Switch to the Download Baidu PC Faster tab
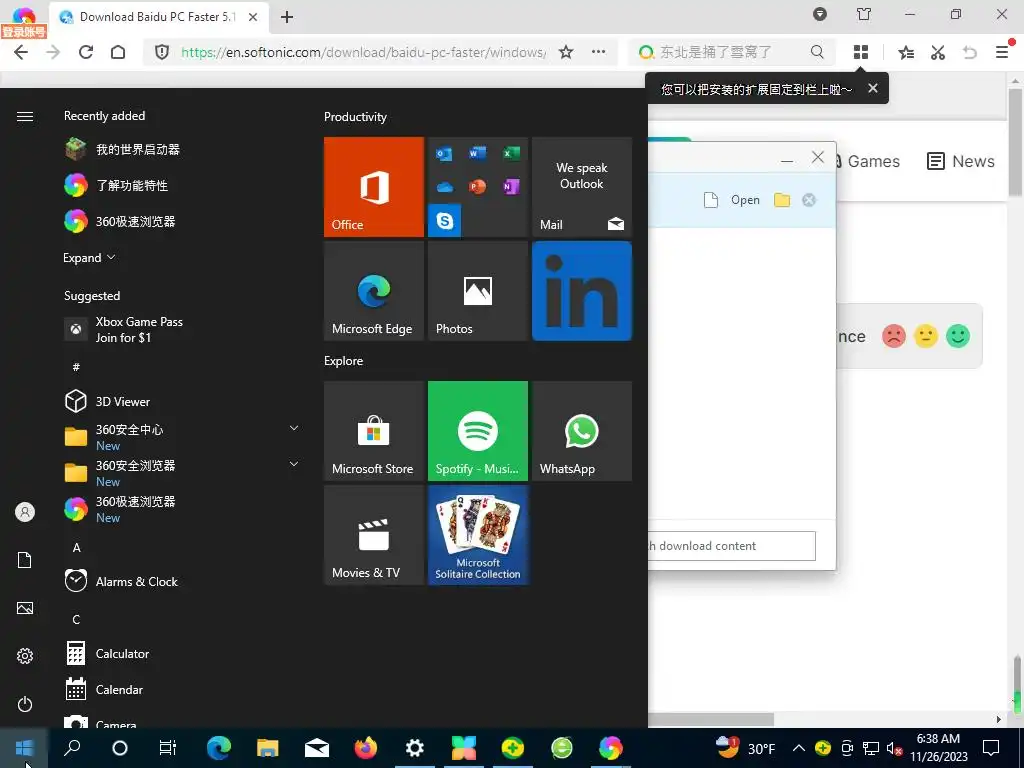This screenshot has width=1024, height=768. [159, 17]
